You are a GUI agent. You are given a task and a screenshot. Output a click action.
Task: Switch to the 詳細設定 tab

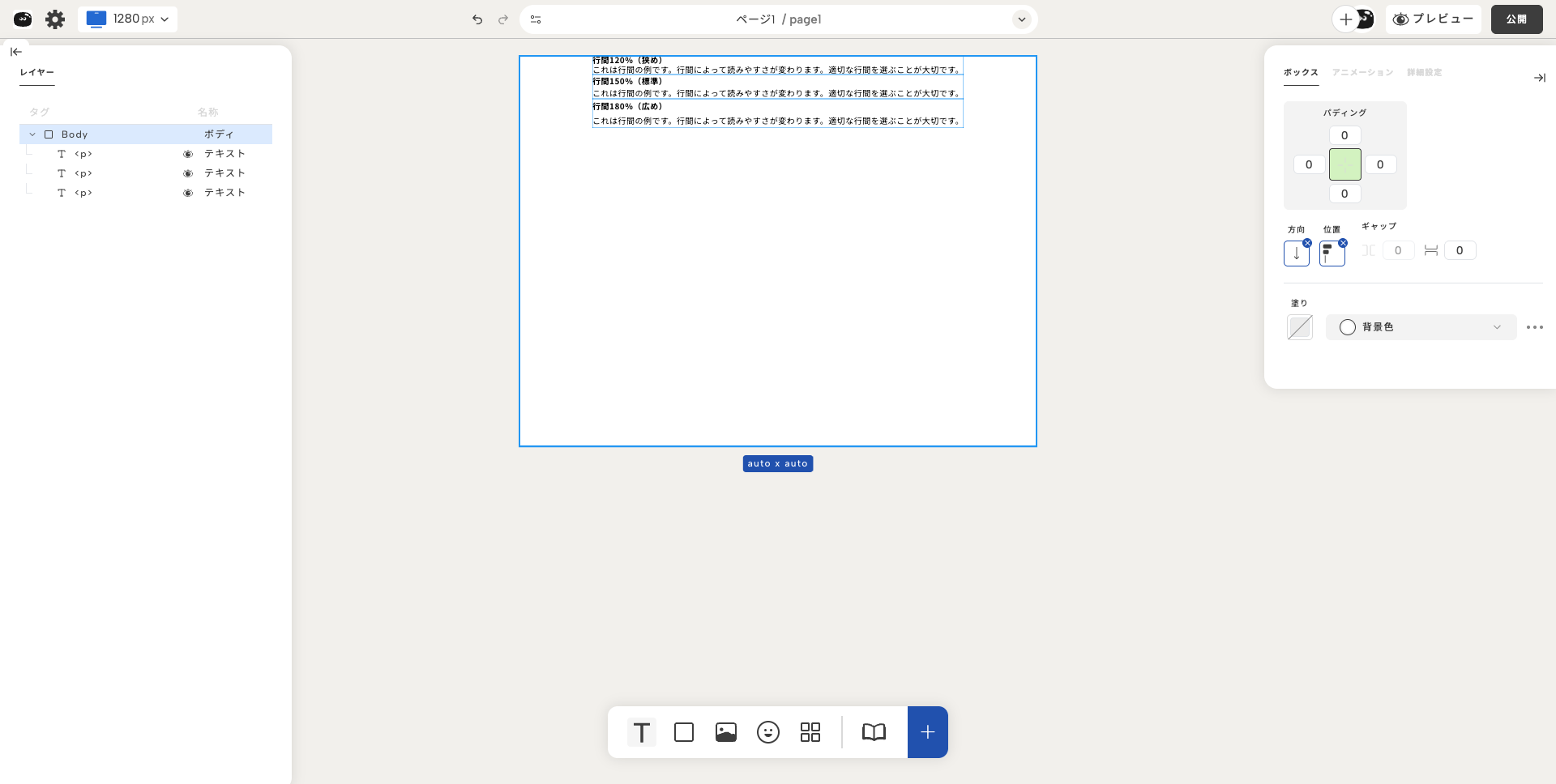(1424, 73)
